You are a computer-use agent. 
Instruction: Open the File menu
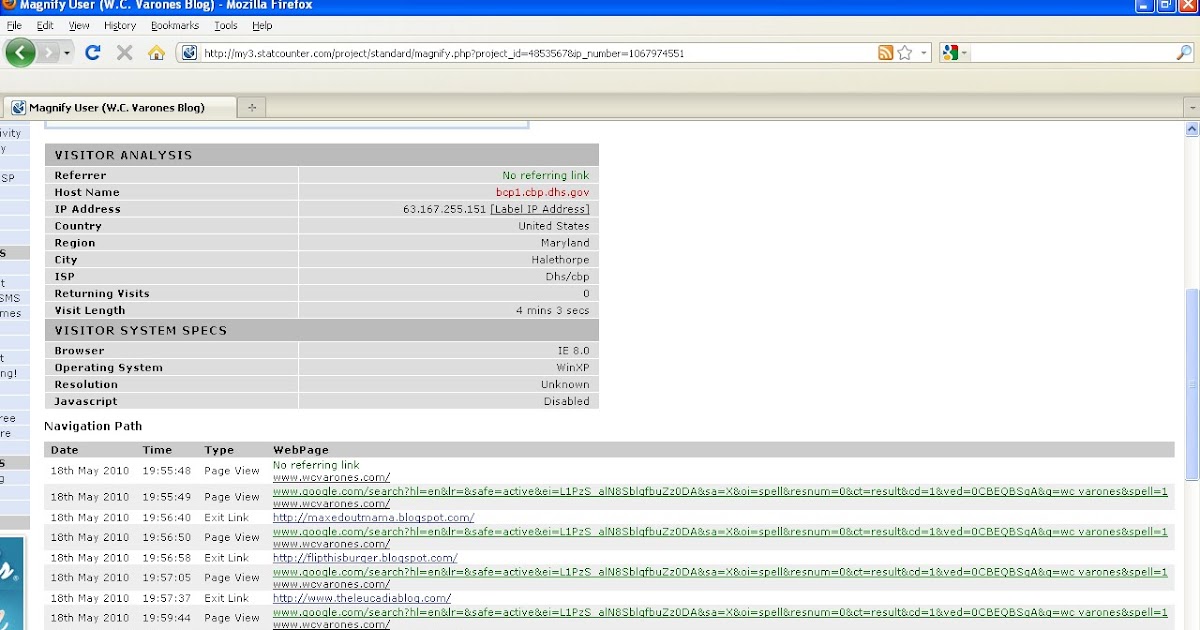pos(14,25)
